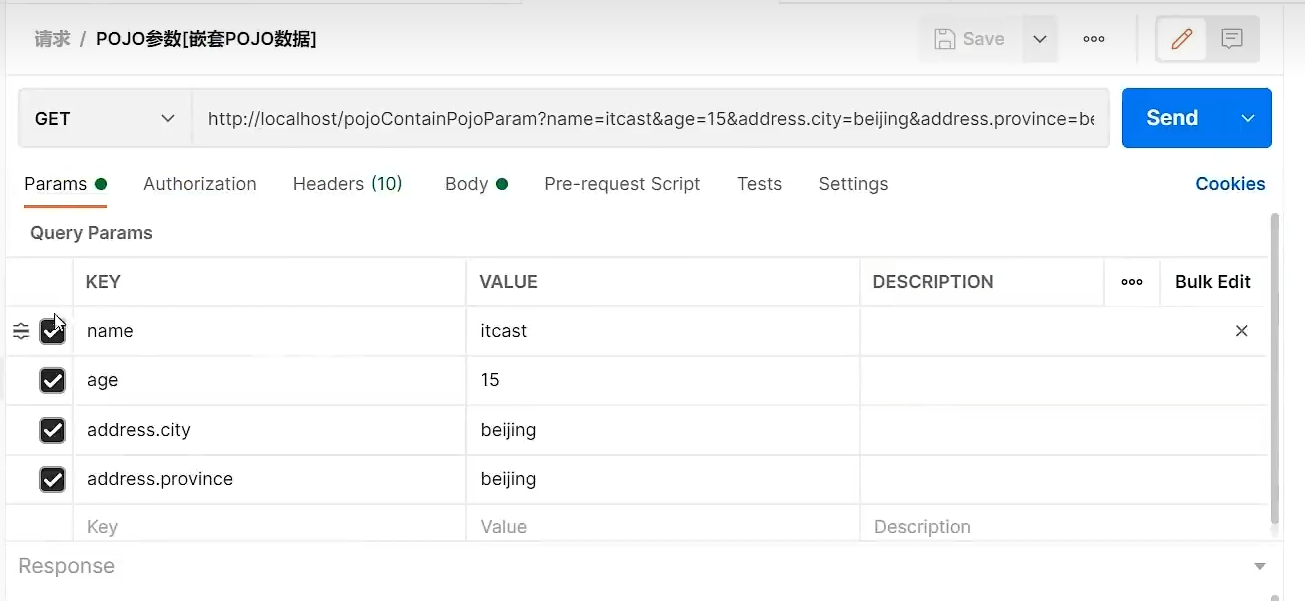Uncheck the age parameter checkbox
The image size is (1305, 601).
52,380
